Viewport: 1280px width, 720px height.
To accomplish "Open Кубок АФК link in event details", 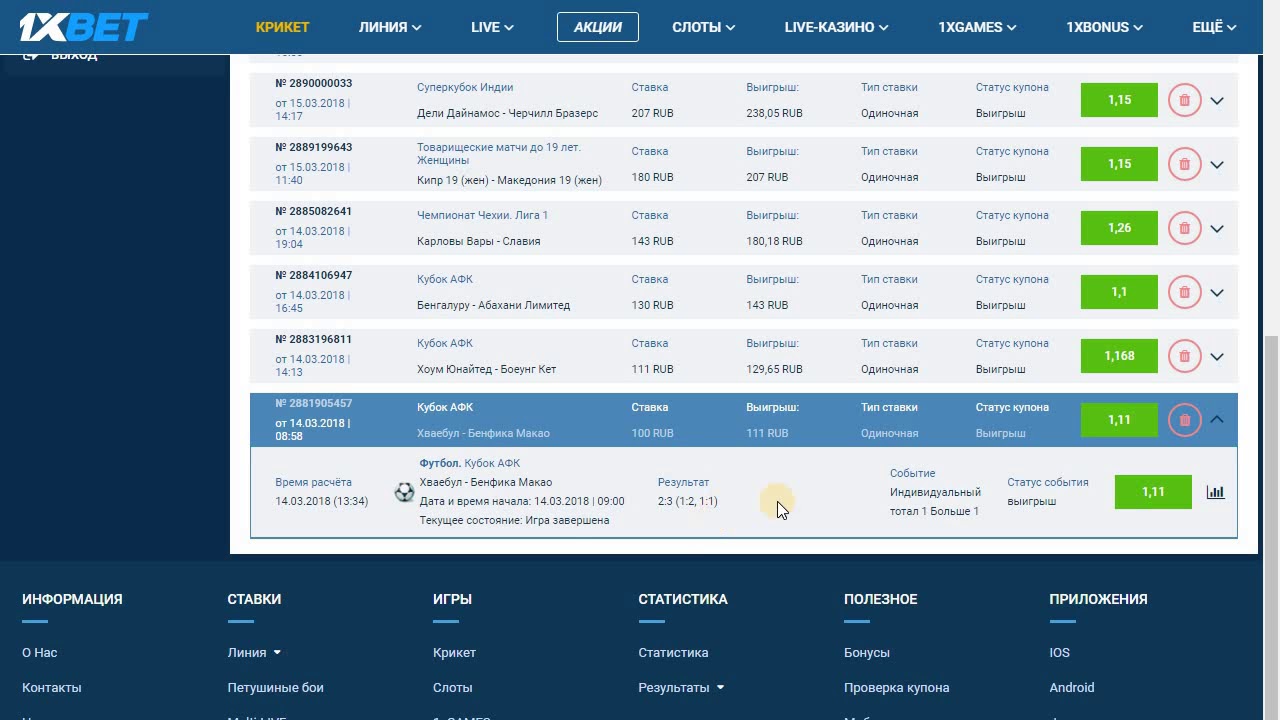I will (492, 463).
